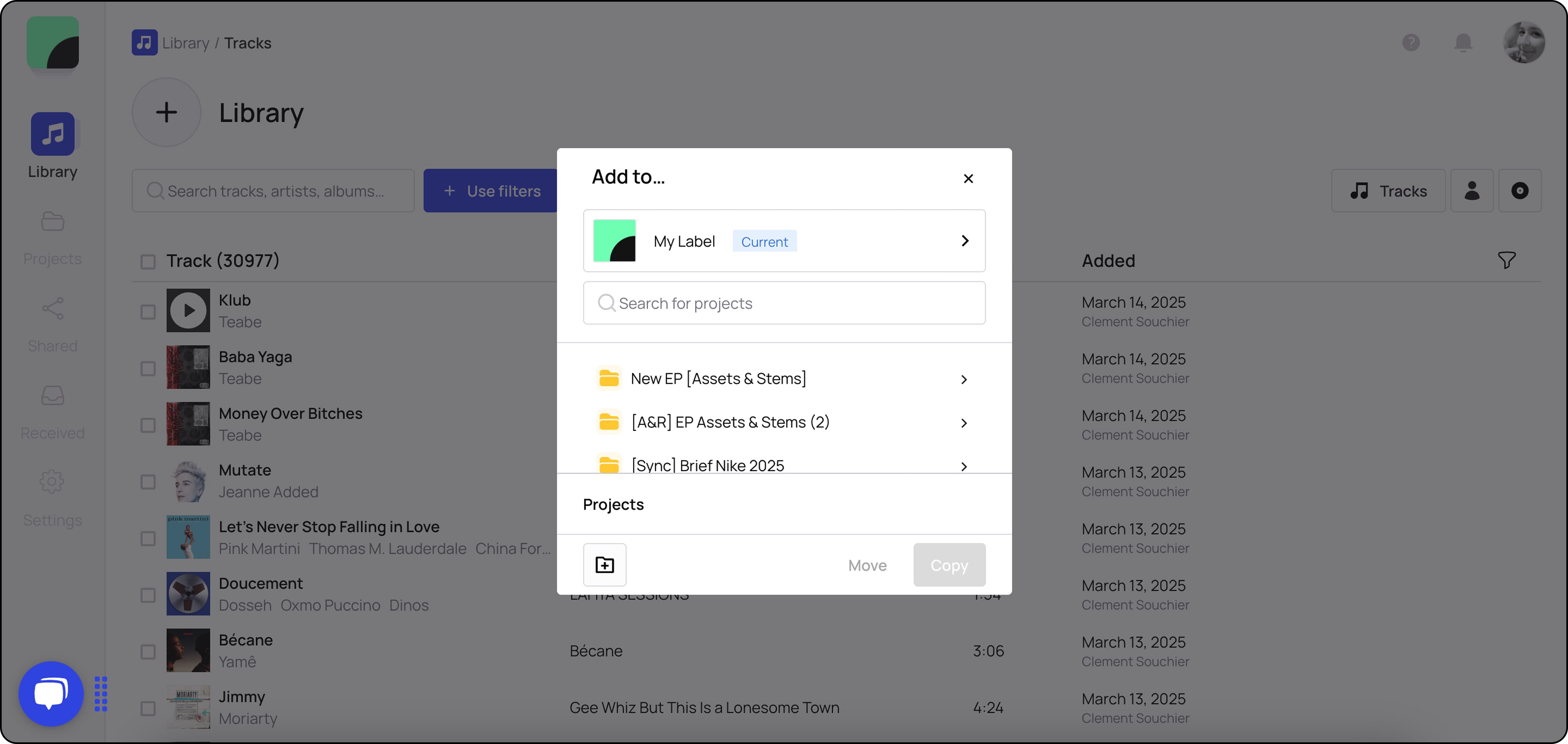Select the Baba Yaga track checkbox

(148, 368)
